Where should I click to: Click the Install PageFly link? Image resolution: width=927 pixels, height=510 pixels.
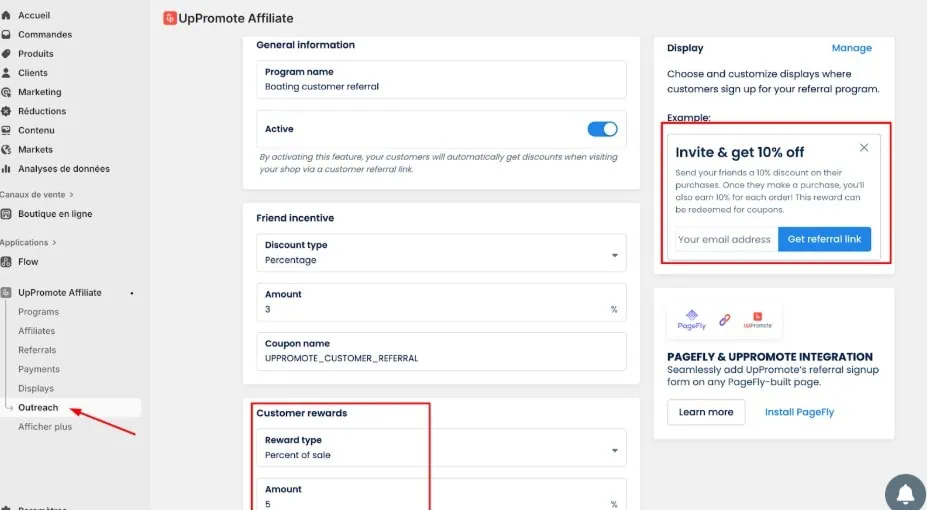pos(799,412)
